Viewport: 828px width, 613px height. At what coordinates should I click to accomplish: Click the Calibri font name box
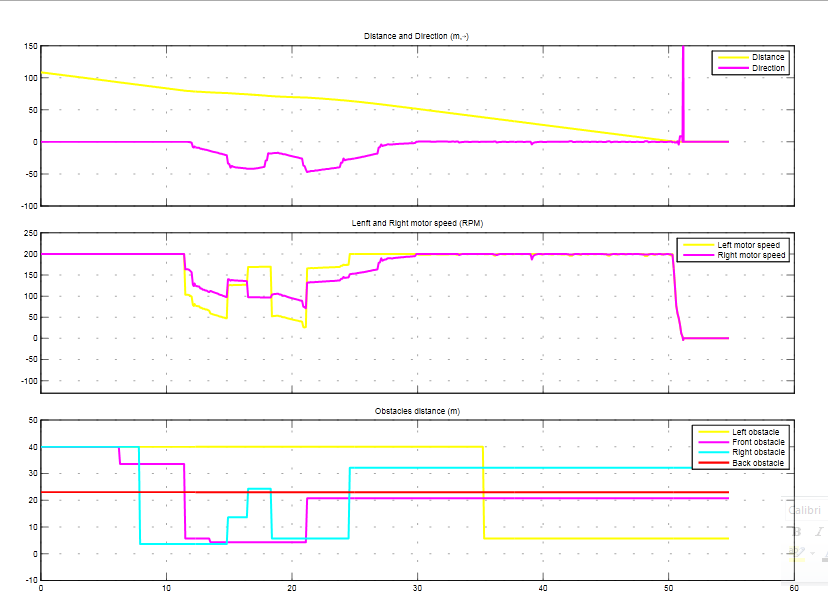click(x=804, y=510)
